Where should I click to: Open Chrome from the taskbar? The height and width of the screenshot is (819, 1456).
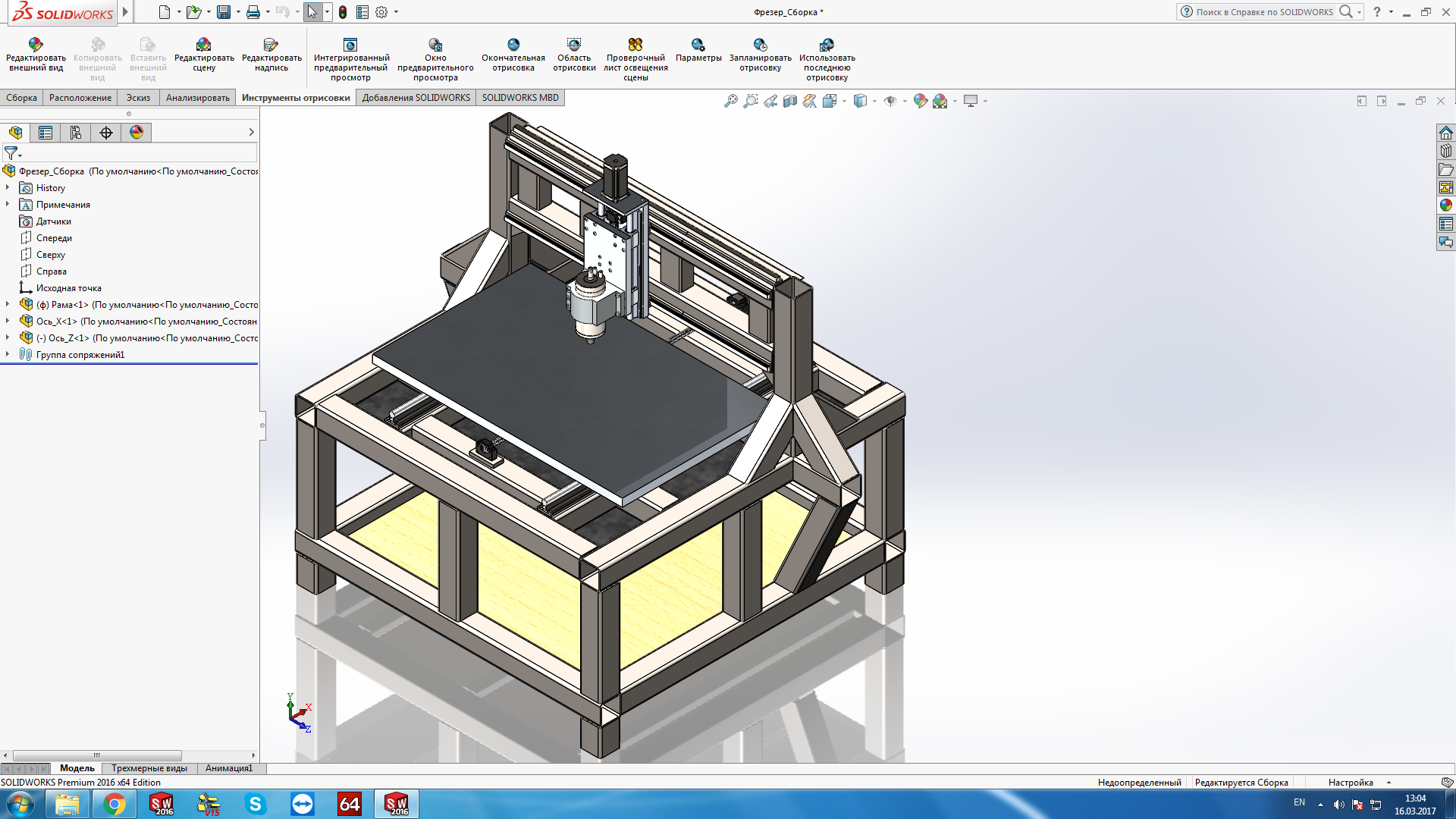(x=114, y=804)
